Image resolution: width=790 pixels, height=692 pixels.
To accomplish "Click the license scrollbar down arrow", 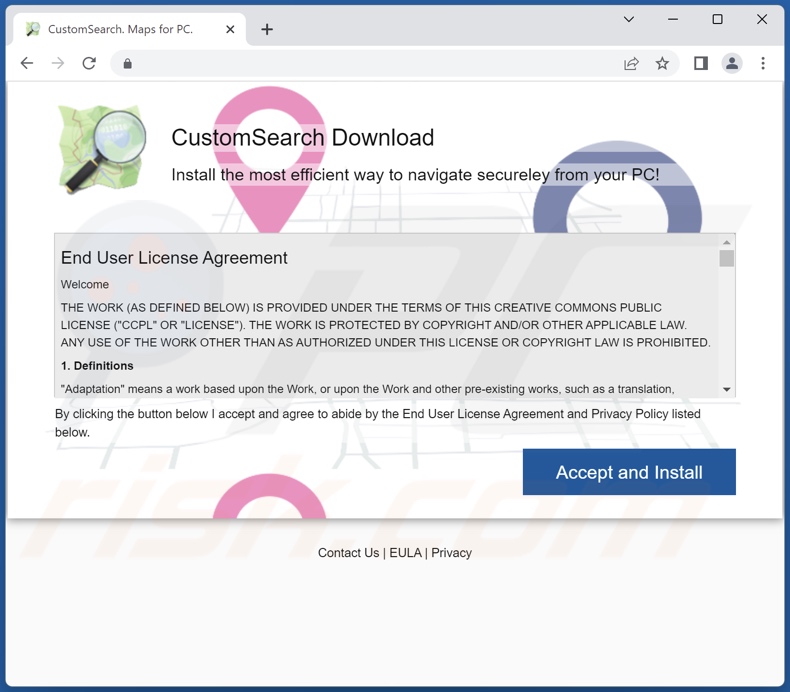I will [727, 389].
